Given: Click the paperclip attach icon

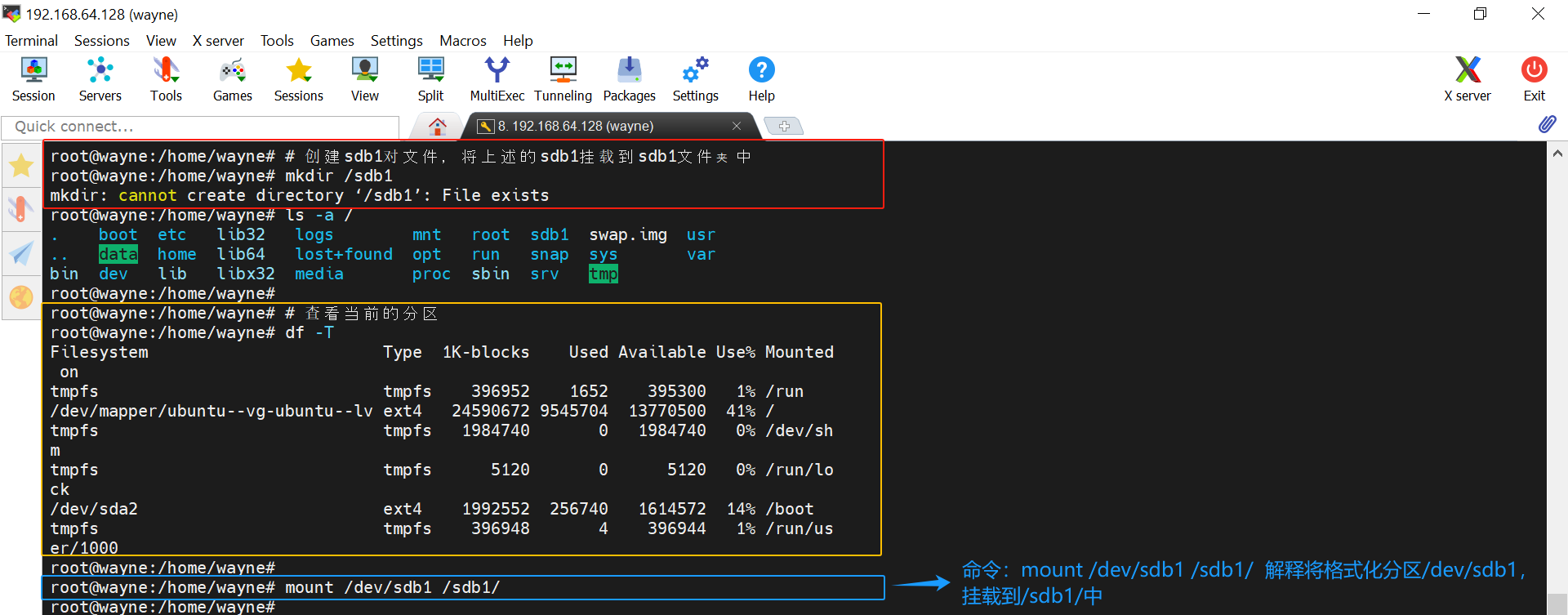Looking at the screenshot, I should coord(1548,124).
